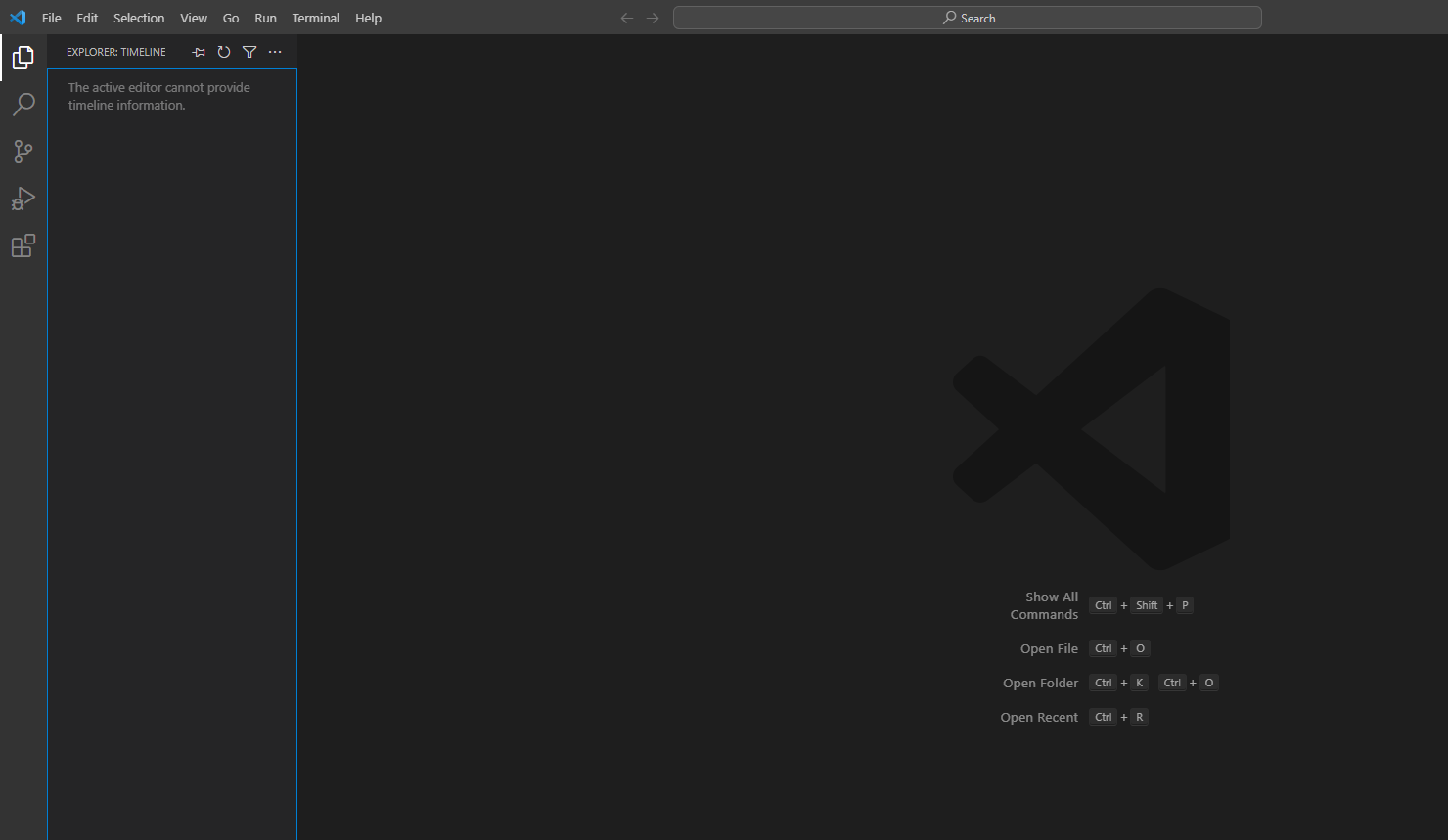Open the View menu

194,18
